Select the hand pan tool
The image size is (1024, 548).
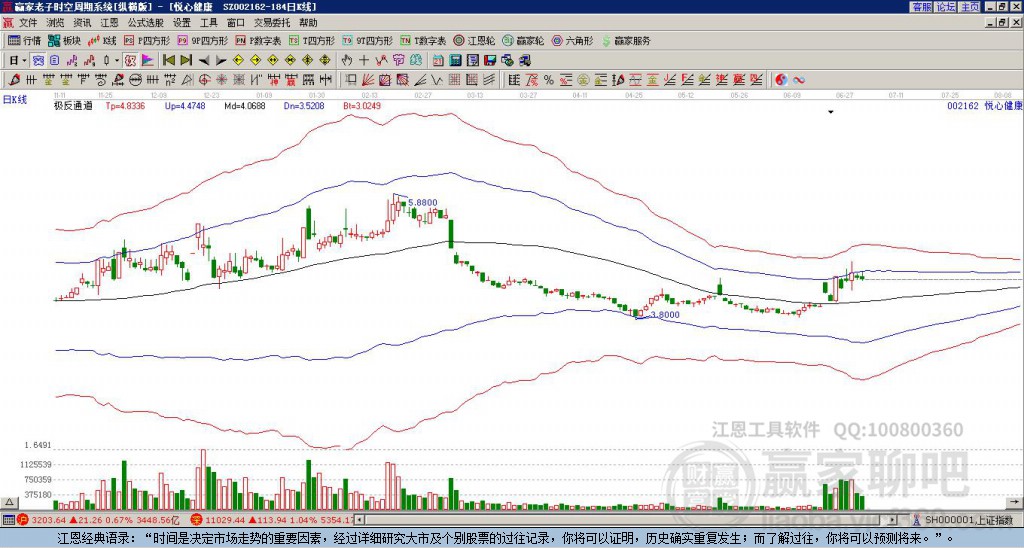tap(346, 61)
